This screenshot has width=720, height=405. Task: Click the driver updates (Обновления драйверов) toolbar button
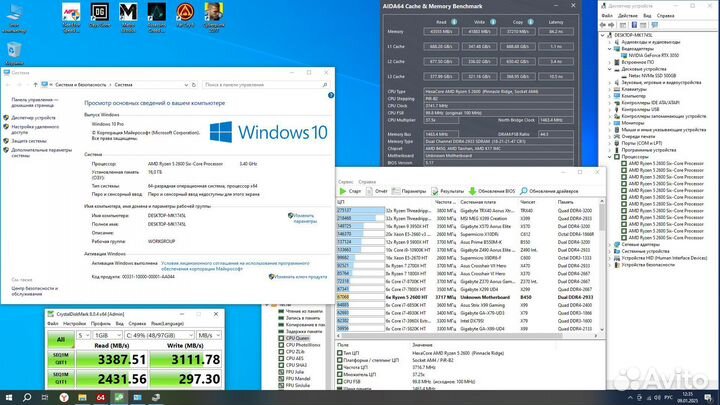pos(554,190)
